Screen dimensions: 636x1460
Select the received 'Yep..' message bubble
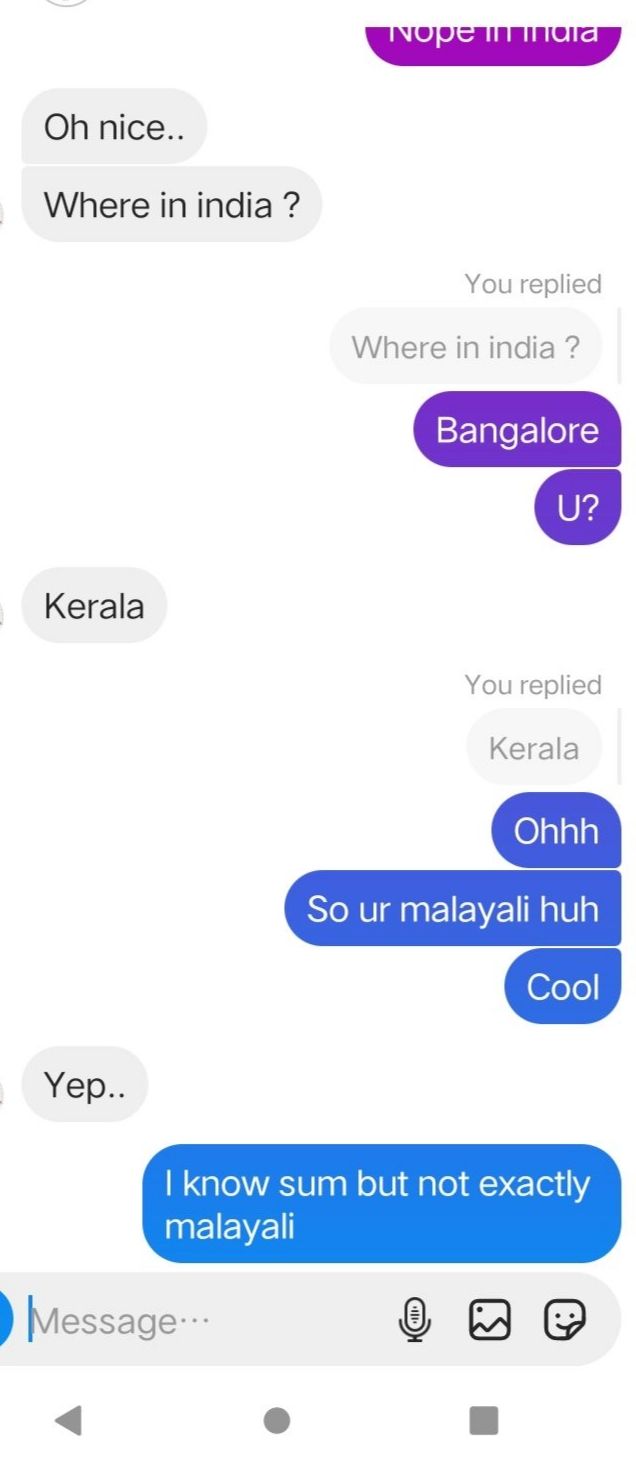tap(84, 1085)
